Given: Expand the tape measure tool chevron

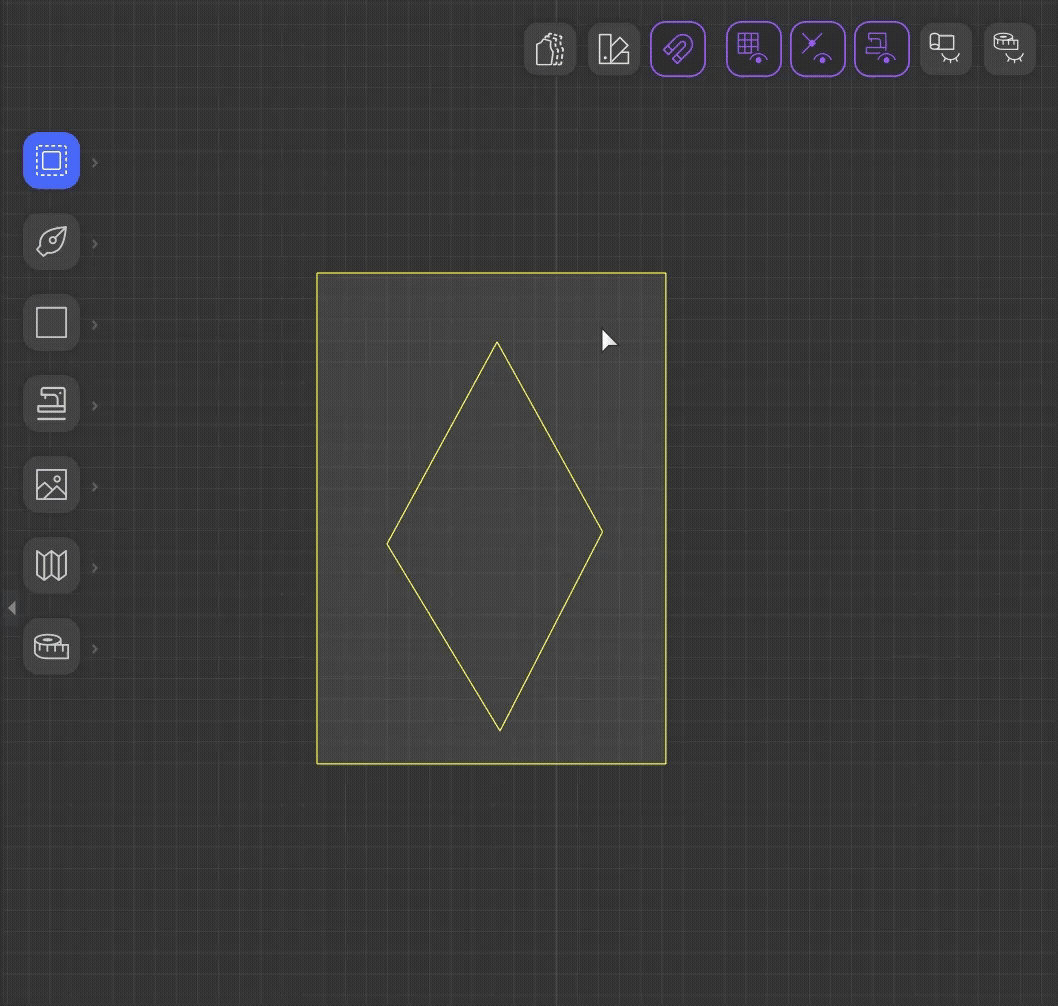Looking at the screenshot, I should coord(95,648).
